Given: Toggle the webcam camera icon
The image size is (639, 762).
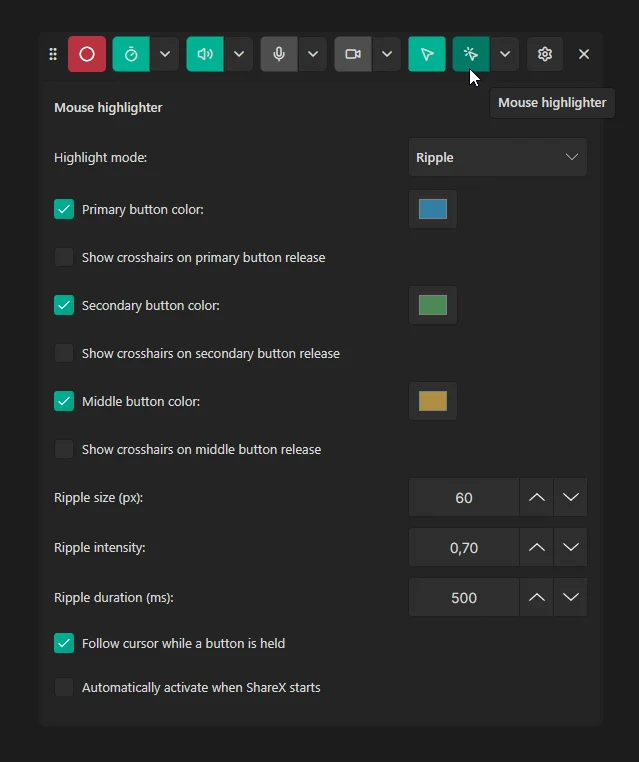Looking at the screenshot, I should click(353, 54).
